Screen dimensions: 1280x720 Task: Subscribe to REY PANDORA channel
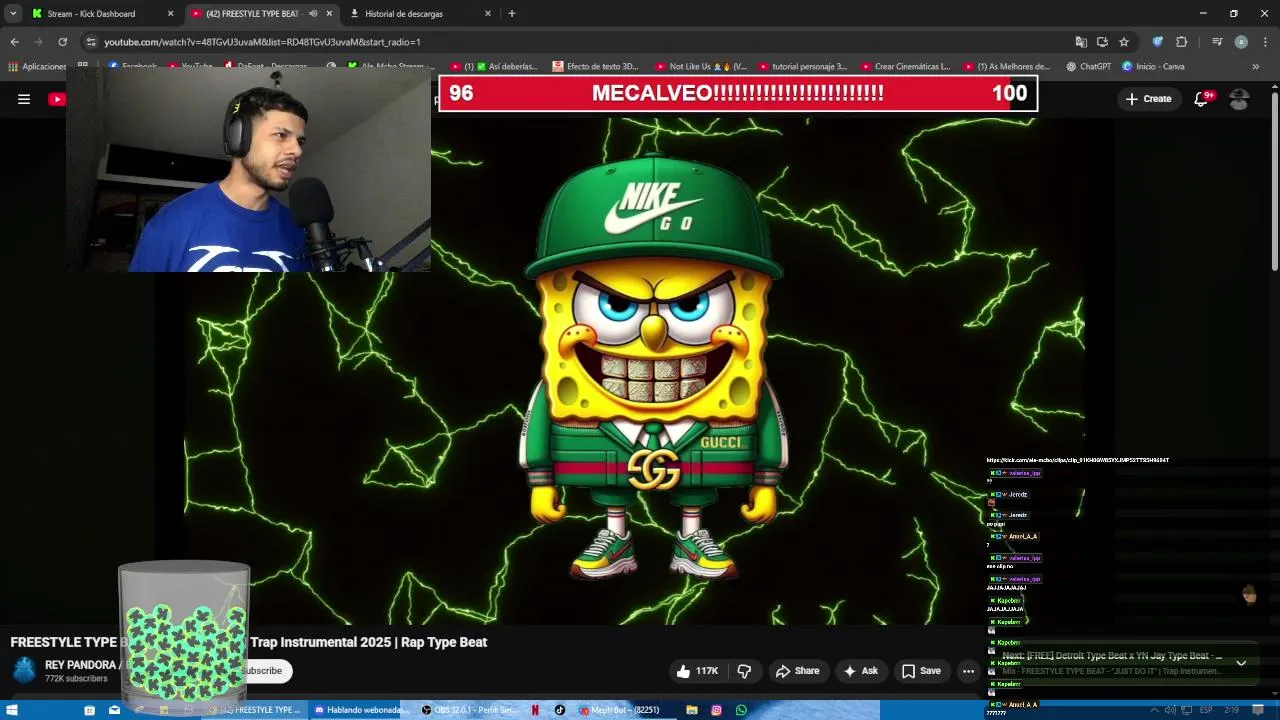coord(266,671)
